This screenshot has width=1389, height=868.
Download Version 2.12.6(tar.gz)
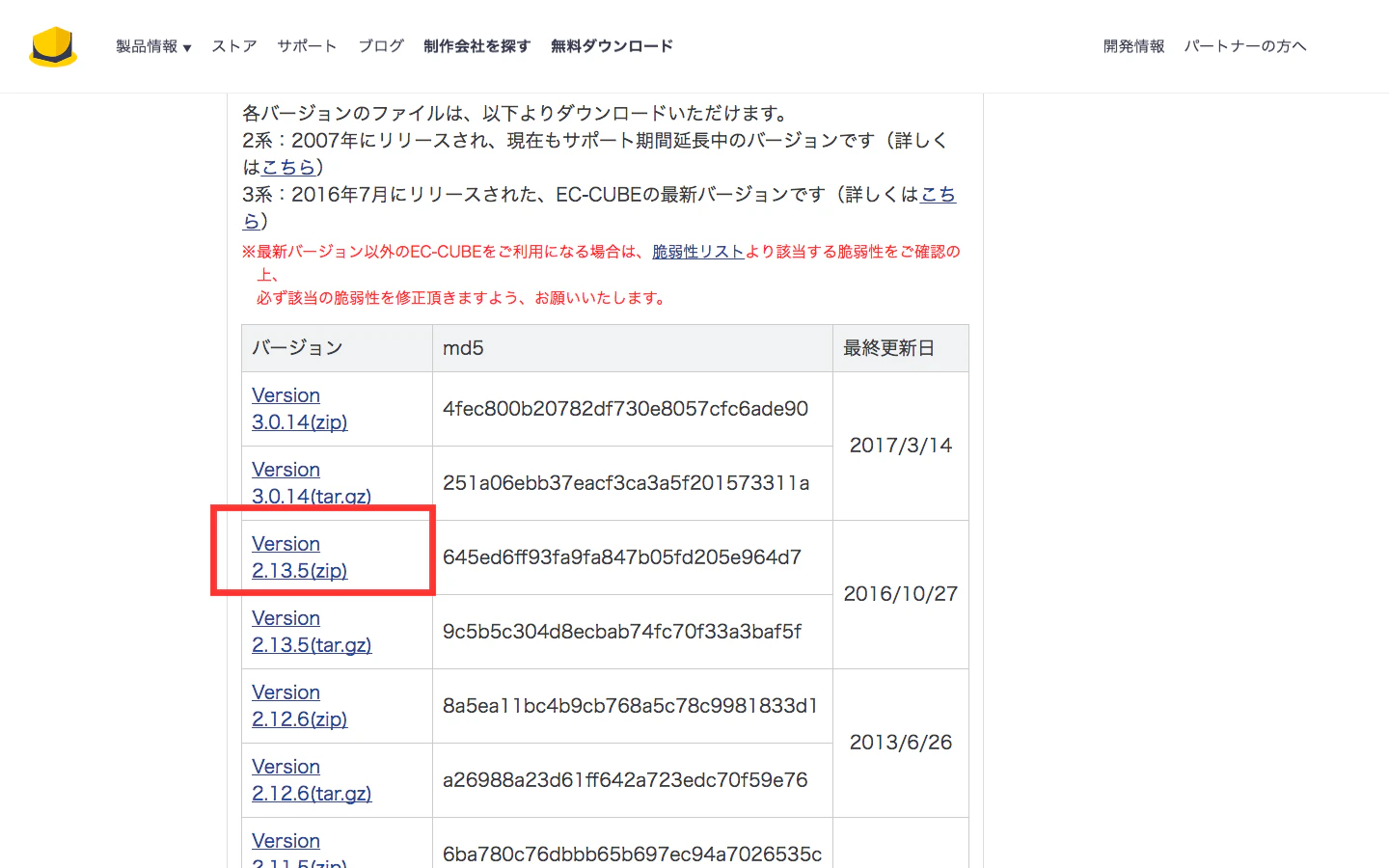pos(312,780)
